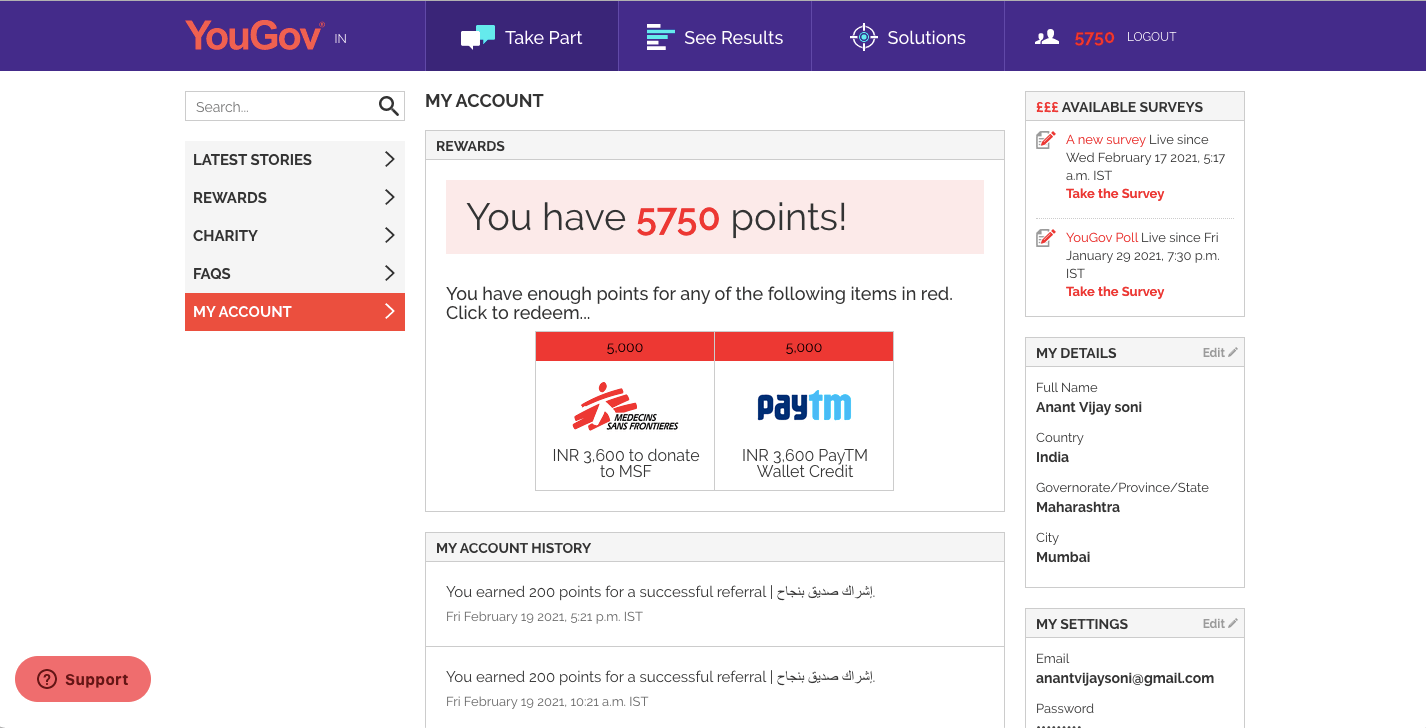The width and height of the screenshot is (1426, 728).
Task: Expand Latest Stories chevron arrow
Action: coord(390,159)
